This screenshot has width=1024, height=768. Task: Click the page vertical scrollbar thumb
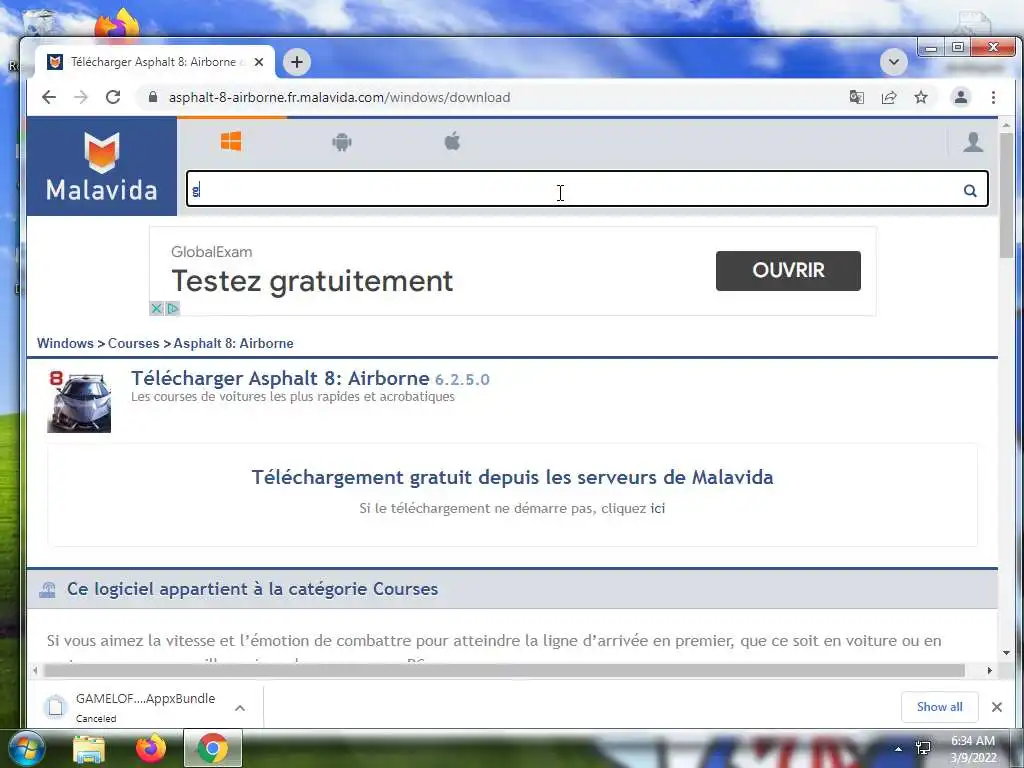(x=1006, y=195)
